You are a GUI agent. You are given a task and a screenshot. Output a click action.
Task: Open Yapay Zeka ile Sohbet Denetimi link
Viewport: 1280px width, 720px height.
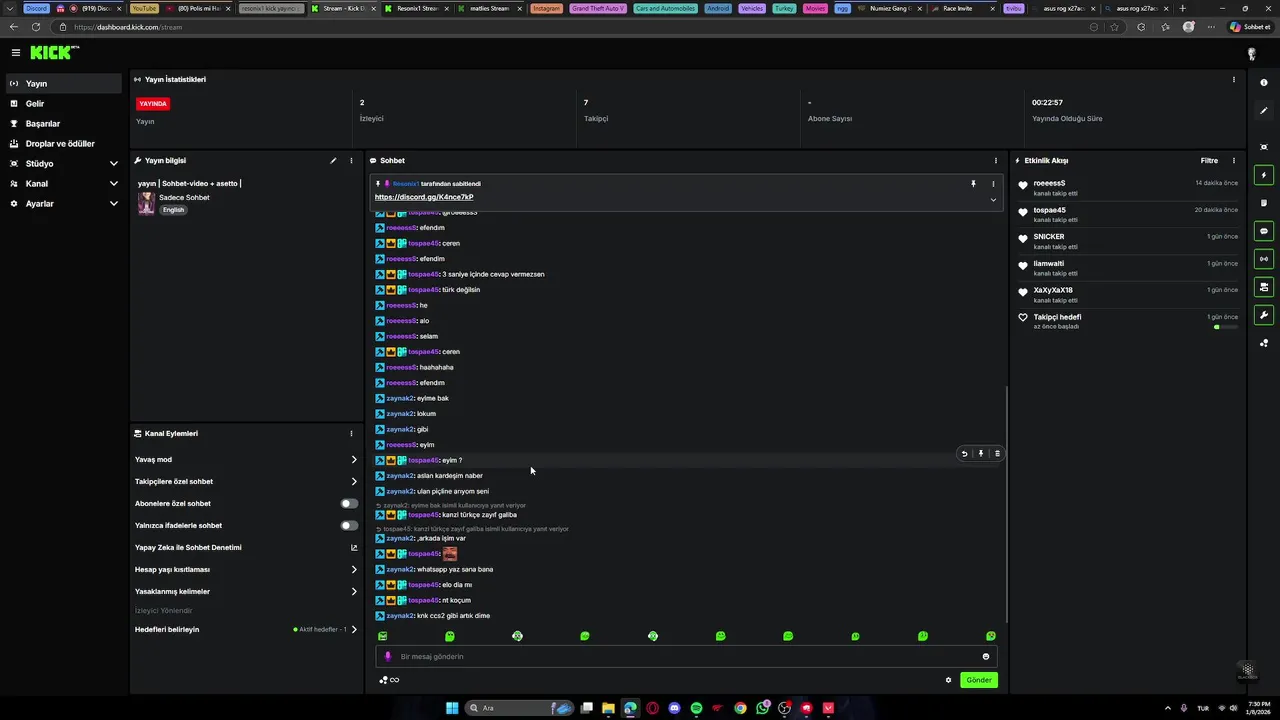pyautogui.click(x=246, y=547)
